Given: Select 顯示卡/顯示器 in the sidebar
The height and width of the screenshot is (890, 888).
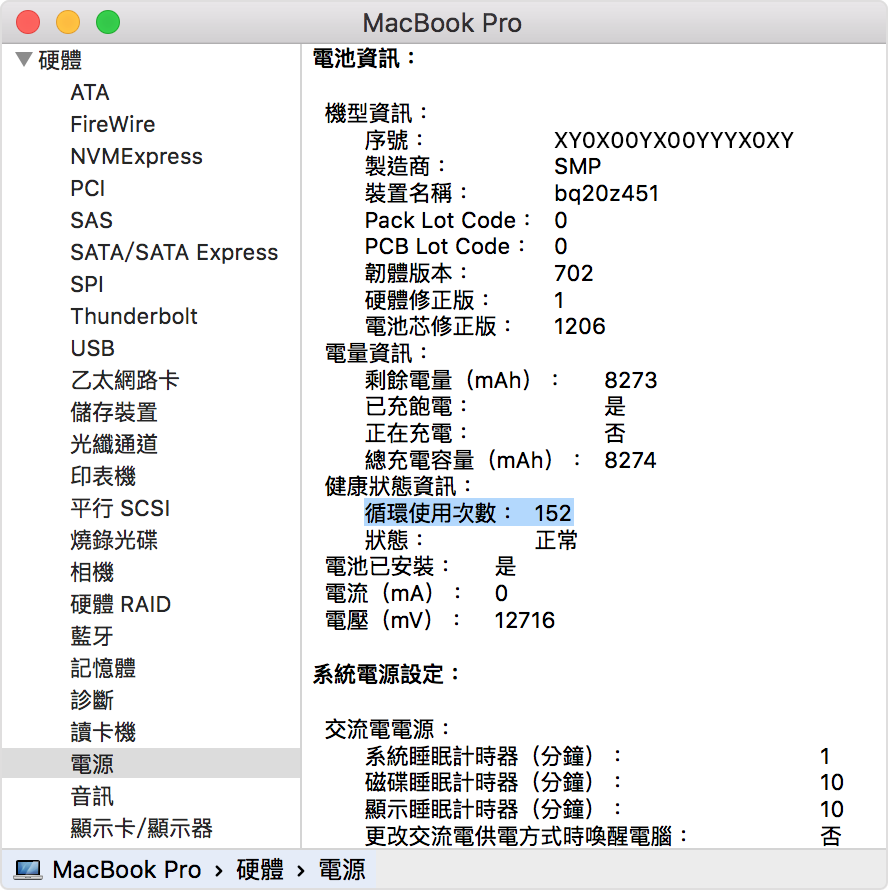Looking at the screenshot, I should pos(141,828).
